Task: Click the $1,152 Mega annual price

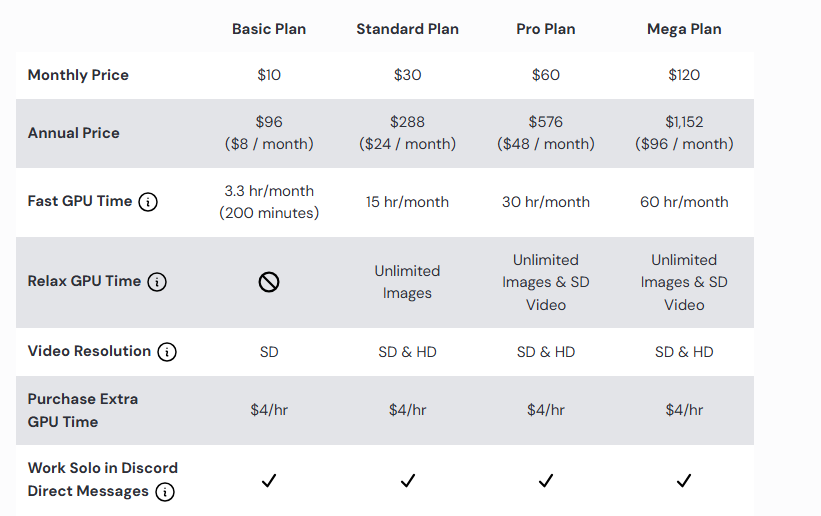Action: [684, 122]
